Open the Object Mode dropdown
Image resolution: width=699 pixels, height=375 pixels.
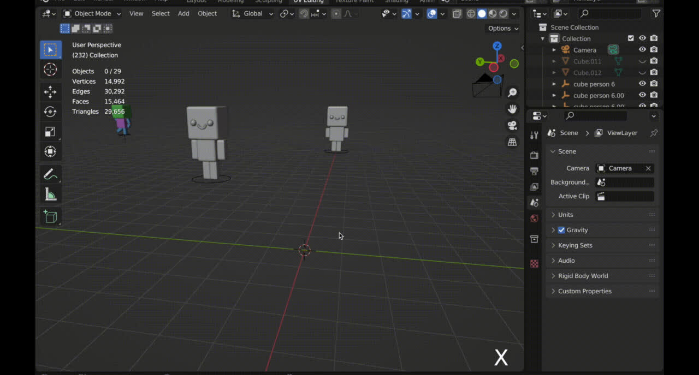click(x=92, y=14)
